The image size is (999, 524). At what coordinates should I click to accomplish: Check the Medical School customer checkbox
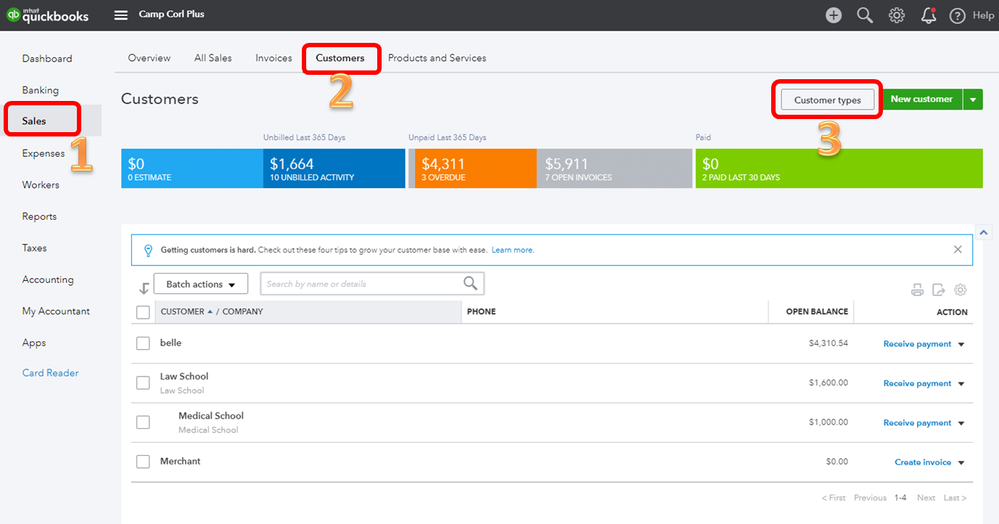143,422
